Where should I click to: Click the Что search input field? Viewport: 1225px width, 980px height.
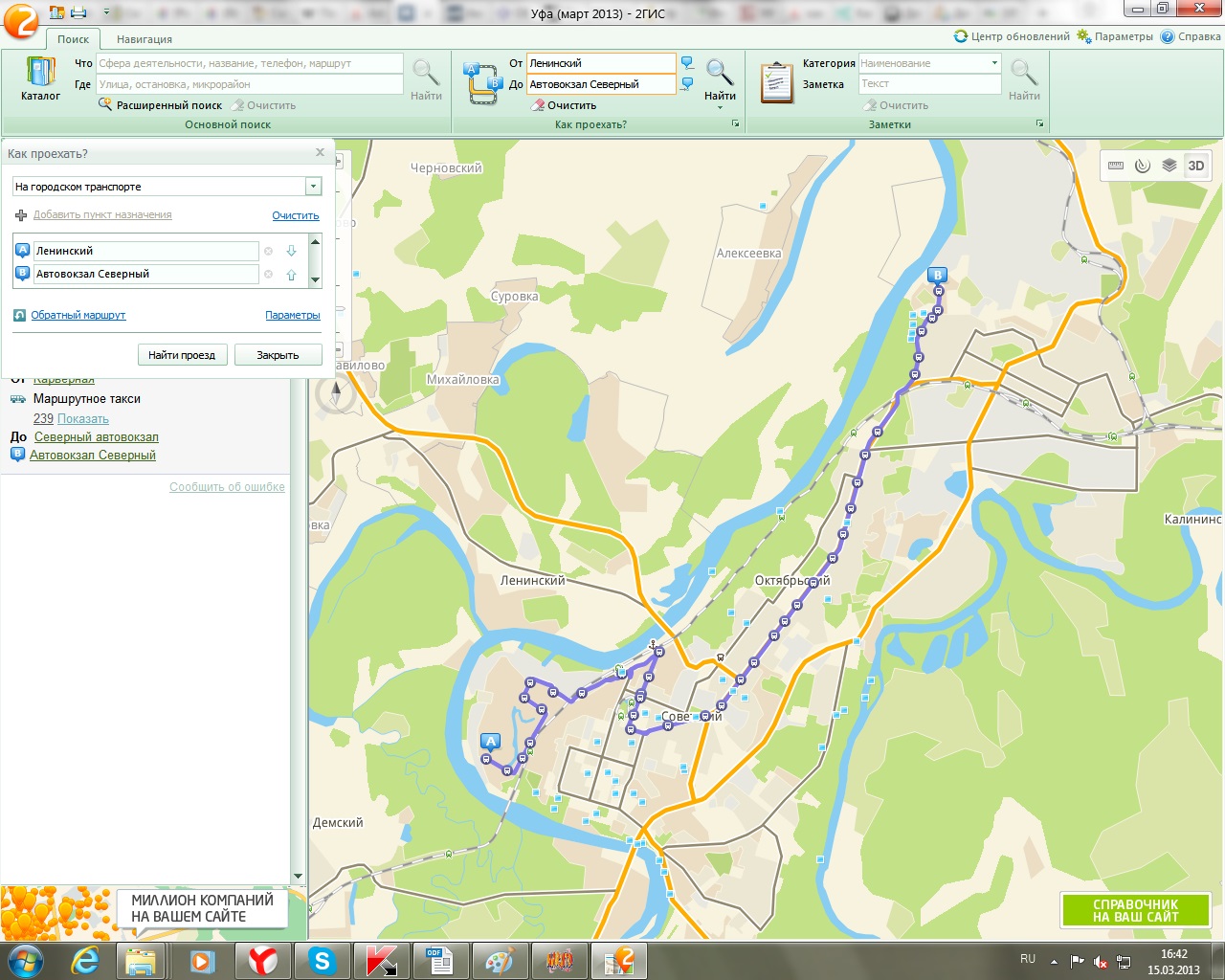coord(249,63)
